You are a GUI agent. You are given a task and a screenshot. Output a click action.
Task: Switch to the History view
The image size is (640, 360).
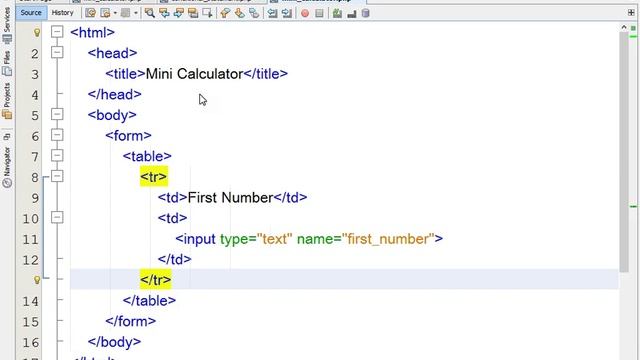(62, 13)
